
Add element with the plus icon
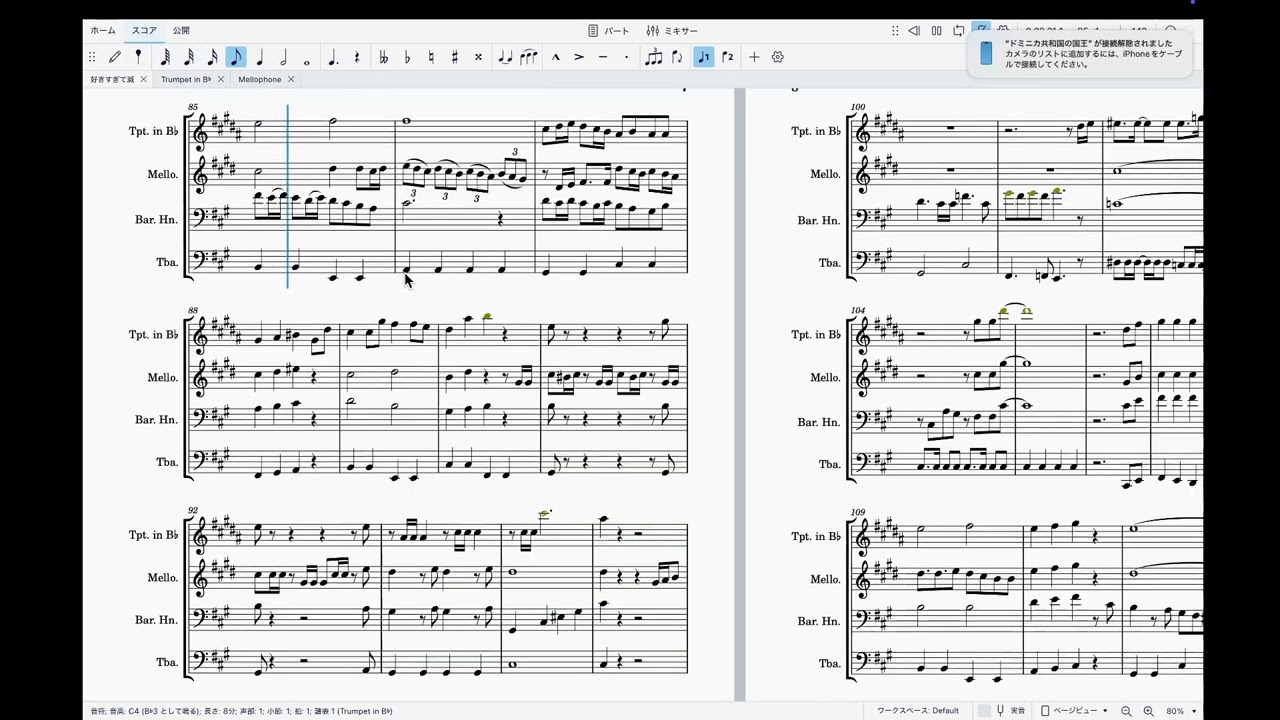(754, 57)
